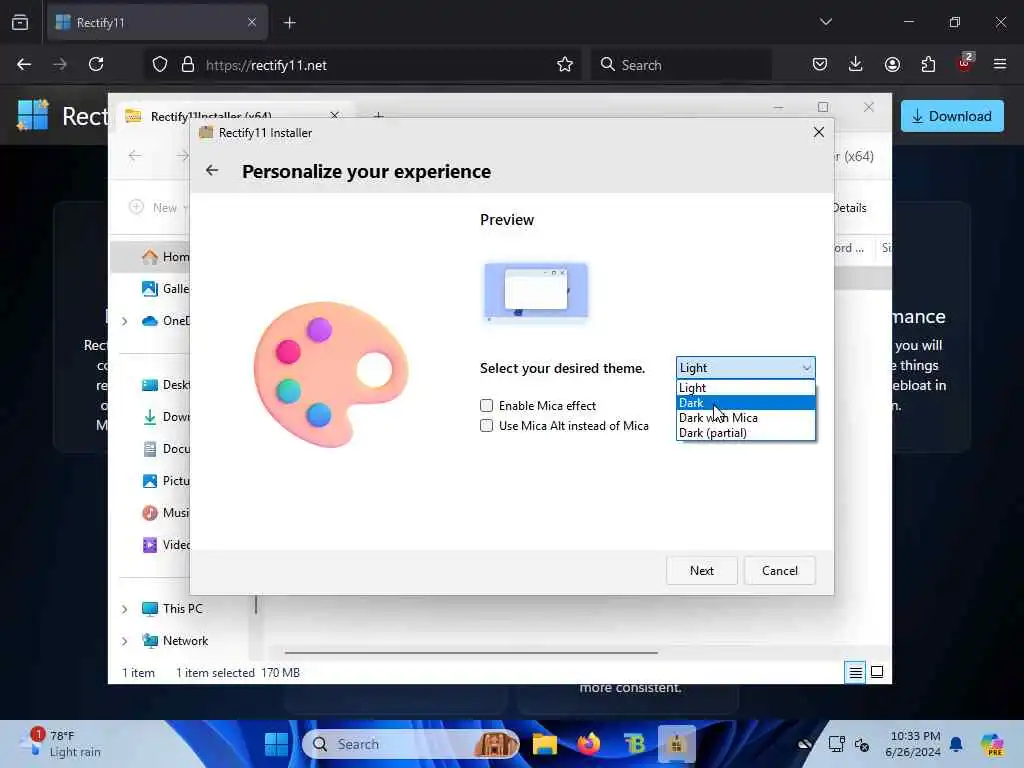Close the Rectify11 browser tab
1024x768 pixels.
252,22
